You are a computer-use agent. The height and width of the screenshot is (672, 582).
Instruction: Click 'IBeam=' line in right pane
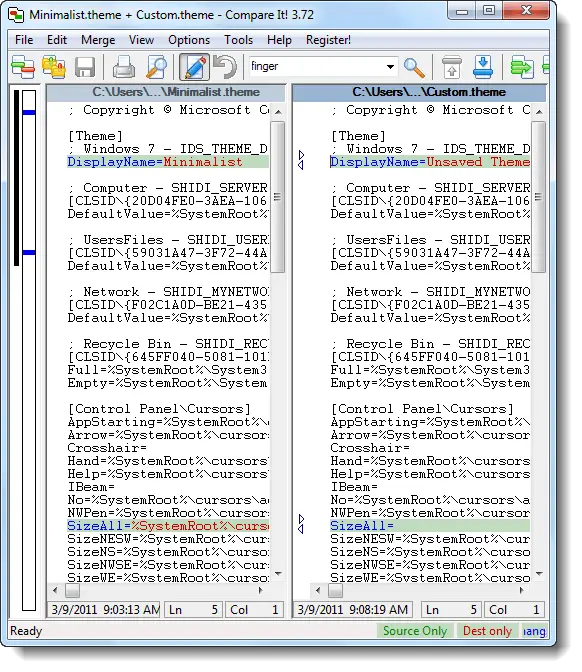[354, 487]
